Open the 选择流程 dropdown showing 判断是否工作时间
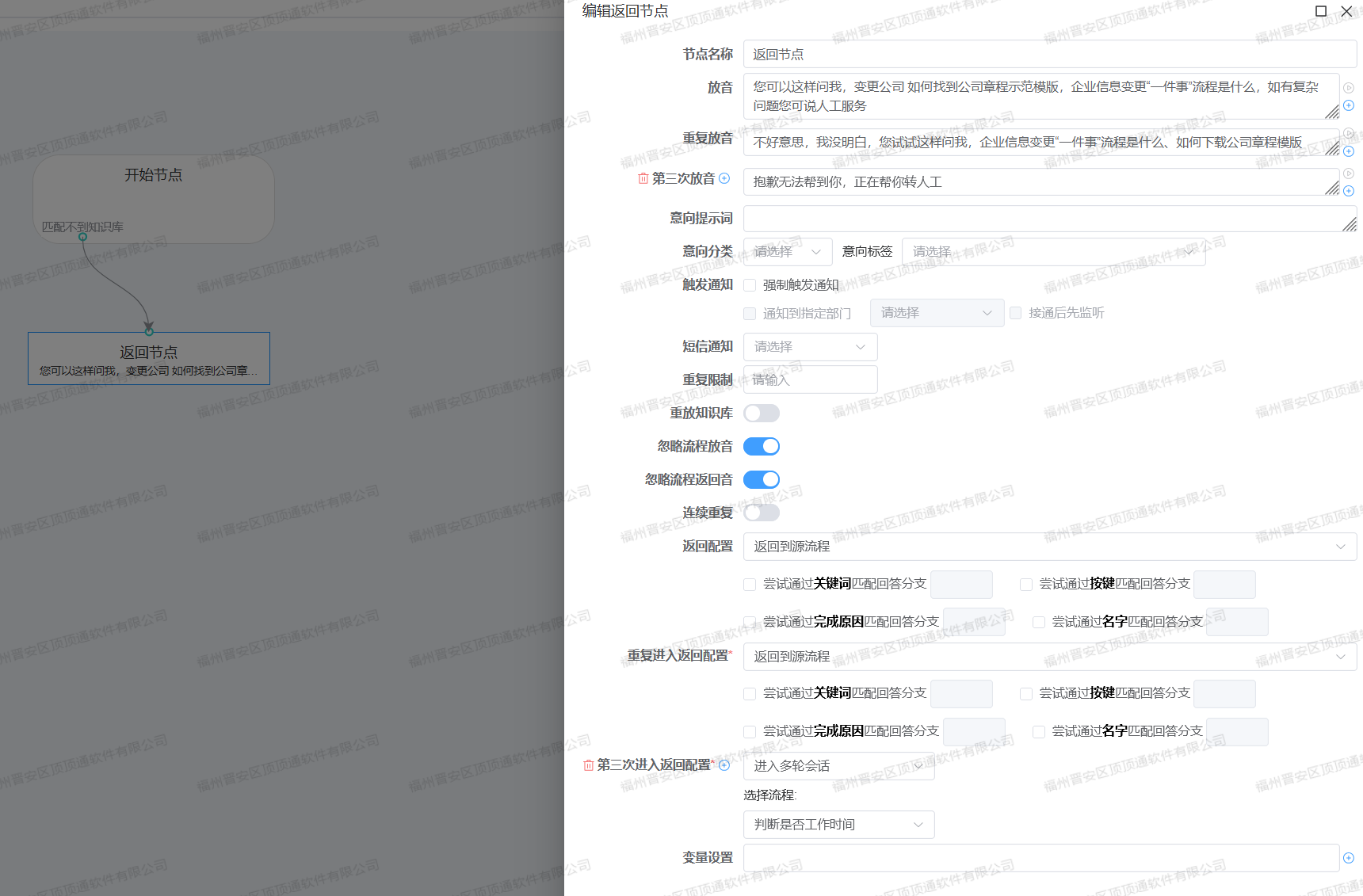This screenshot has width=1363, height=896. tap(838, 825)
